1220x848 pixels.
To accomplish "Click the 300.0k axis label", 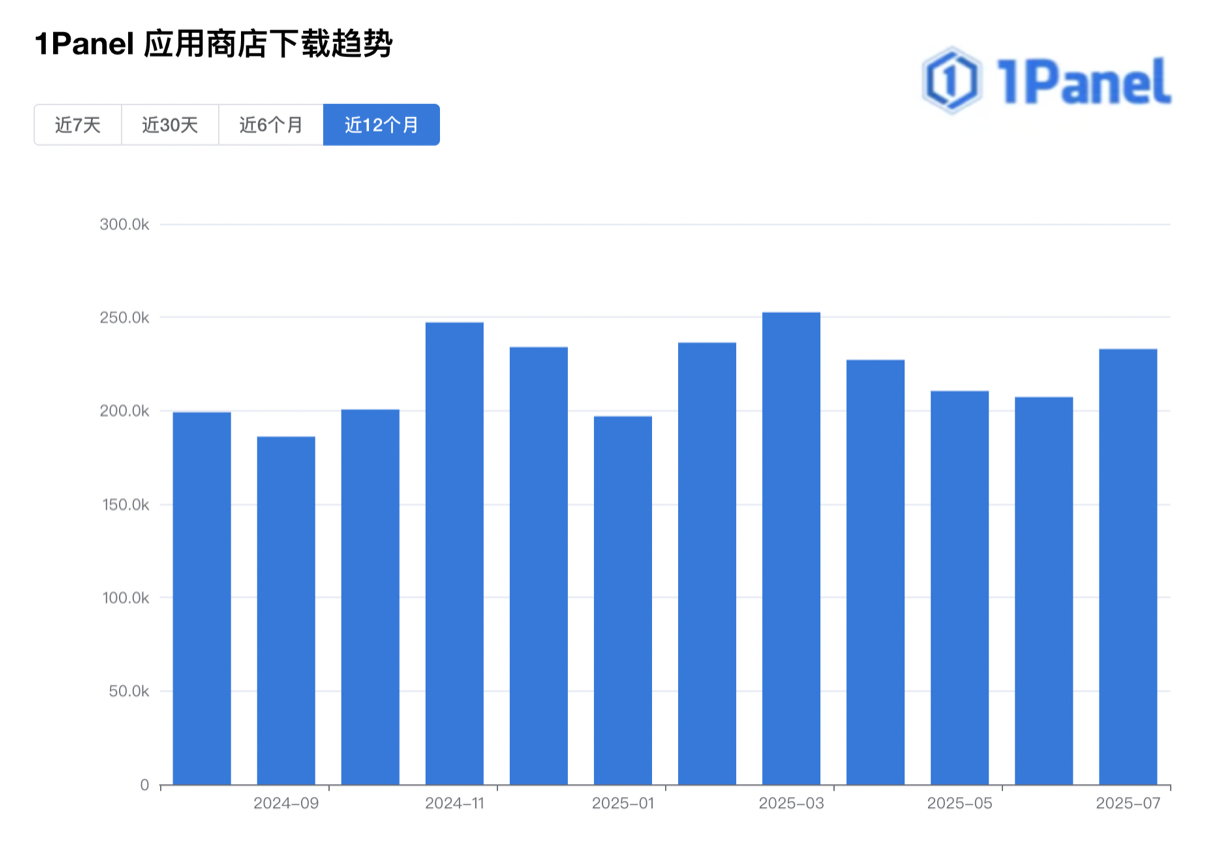I will (125, 224).
